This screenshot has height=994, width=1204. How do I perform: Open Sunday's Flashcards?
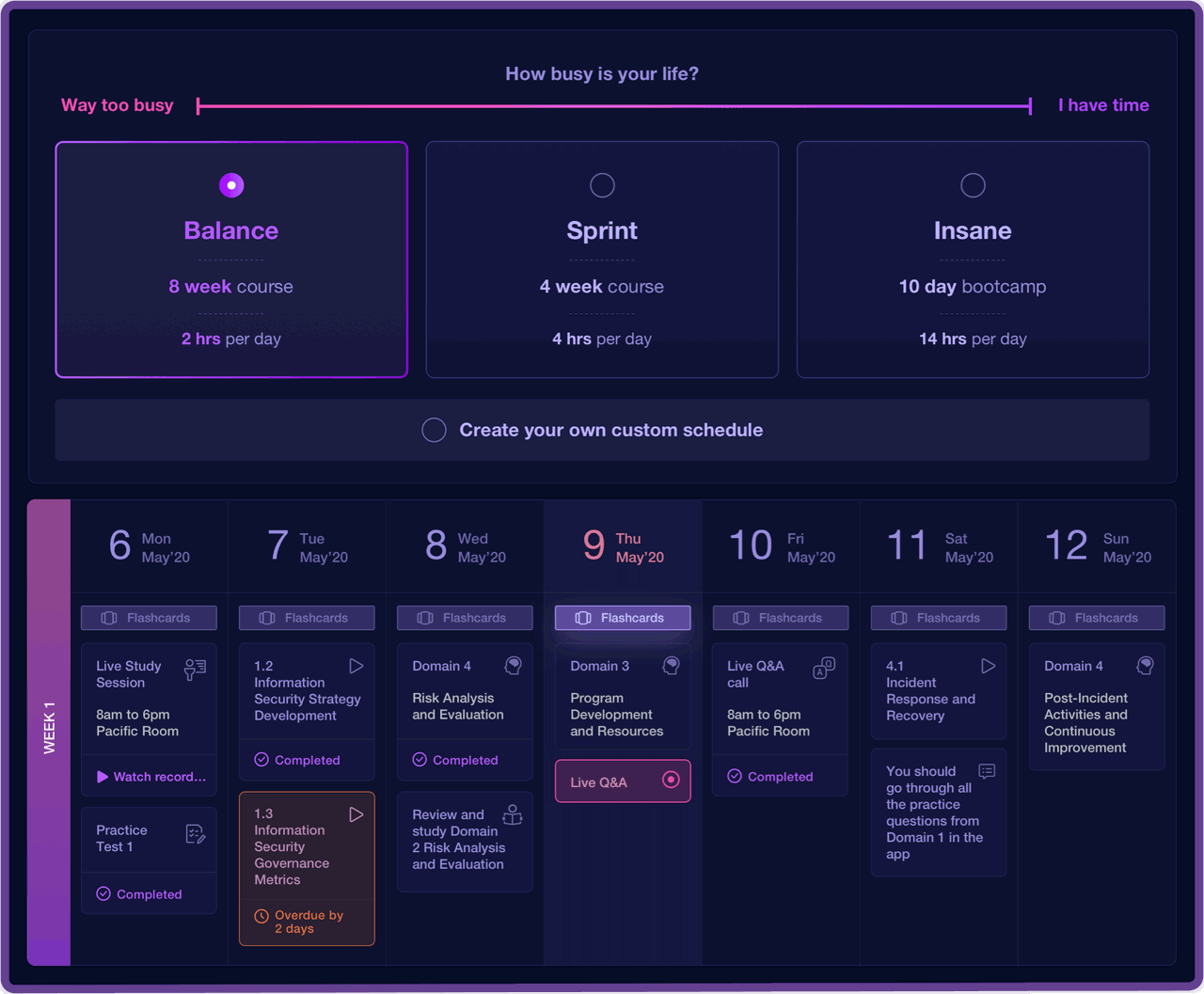1097,618
